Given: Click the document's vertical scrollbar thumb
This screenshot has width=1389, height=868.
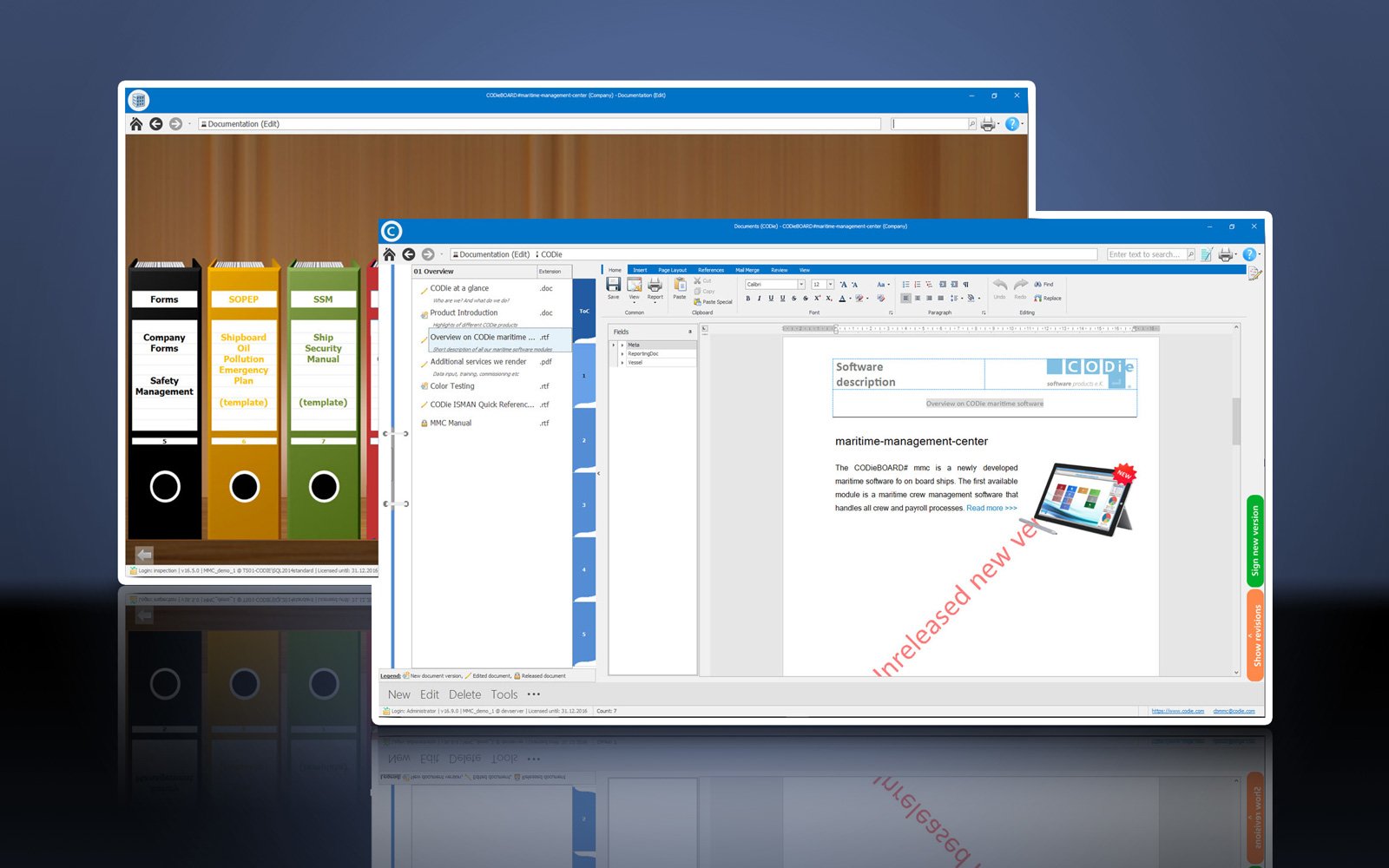Looking at the screenshot, I should point(1236,421).
